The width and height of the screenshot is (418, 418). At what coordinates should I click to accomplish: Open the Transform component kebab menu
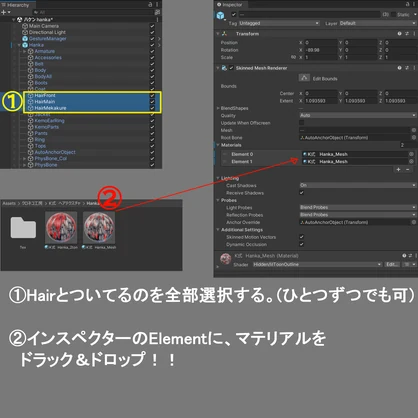point(414,34)
